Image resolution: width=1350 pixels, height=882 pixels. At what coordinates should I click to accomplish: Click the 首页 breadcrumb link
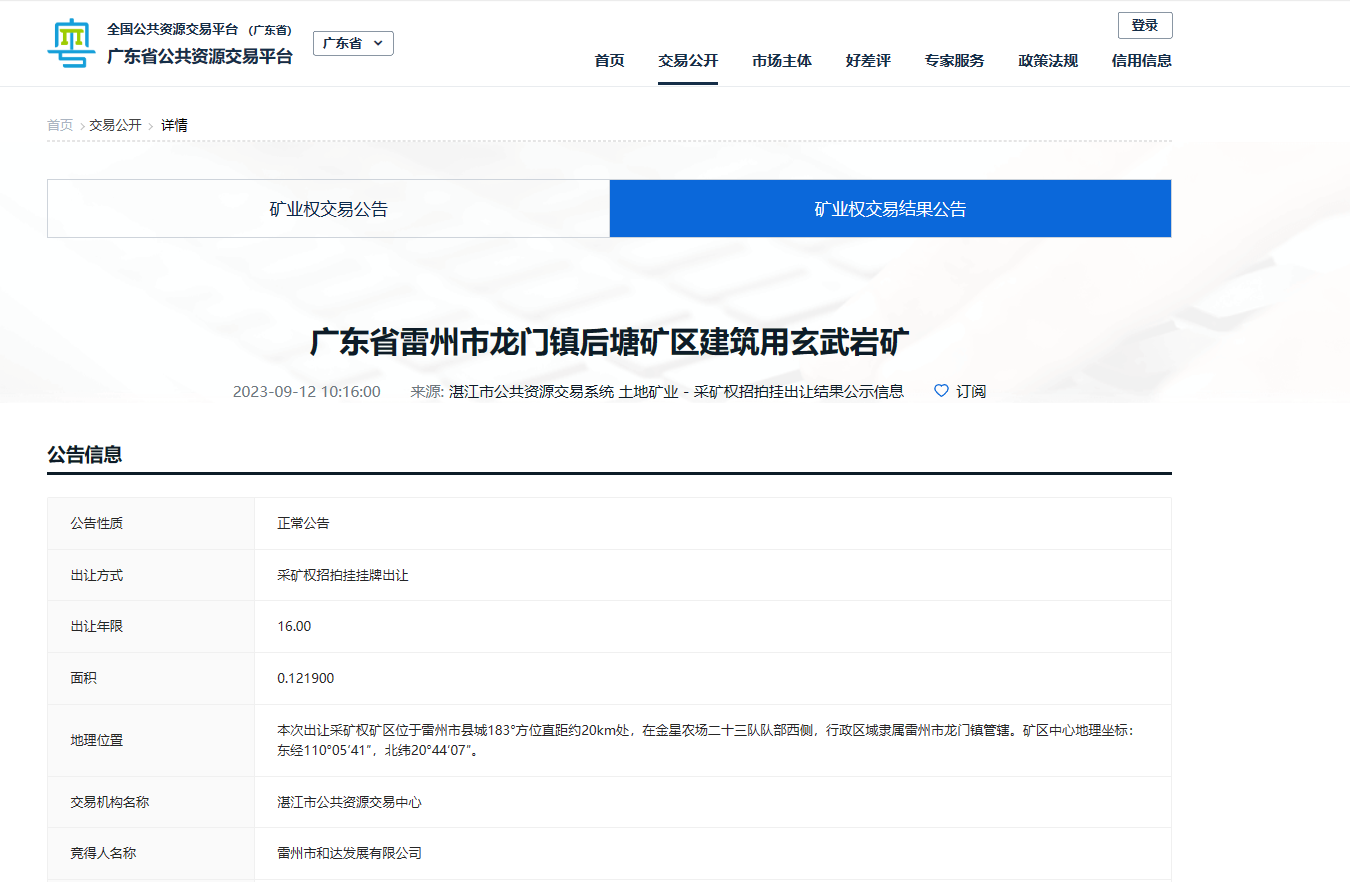coord(60,125)
